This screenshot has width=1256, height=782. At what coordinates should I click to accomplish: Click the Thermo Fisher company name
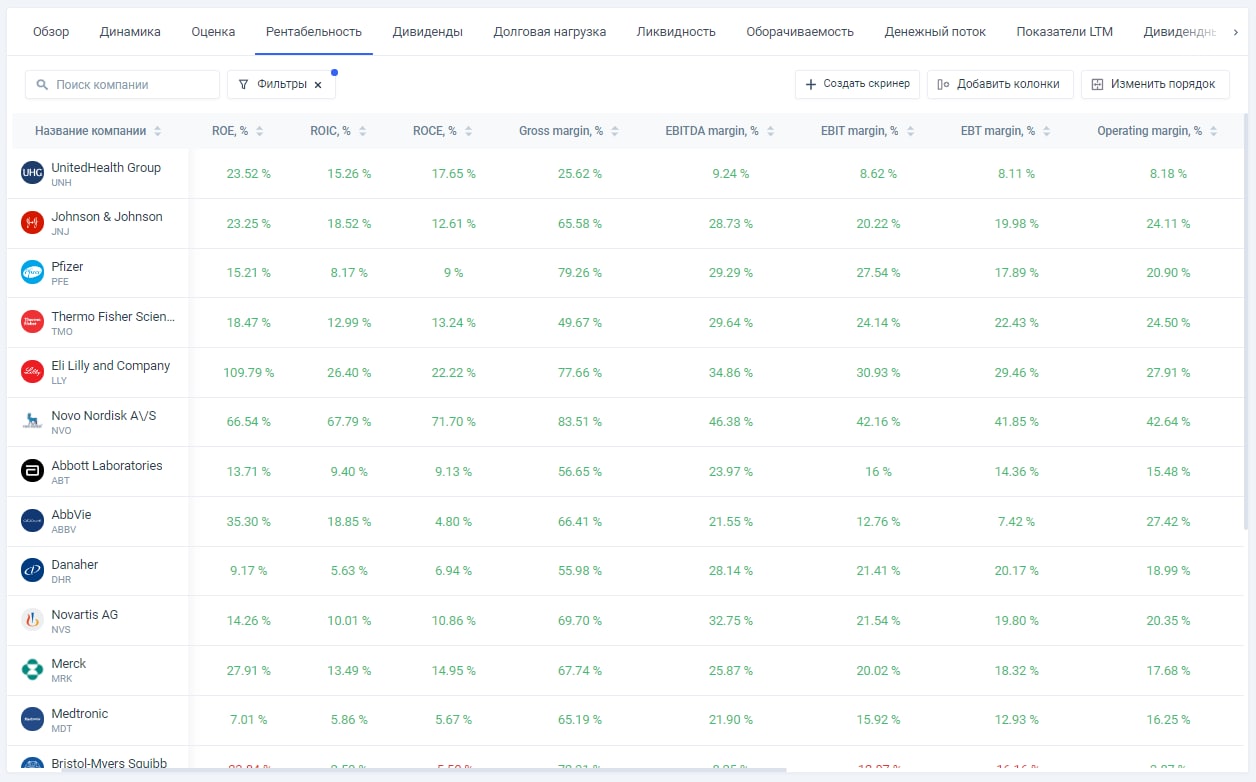(113, 317)
